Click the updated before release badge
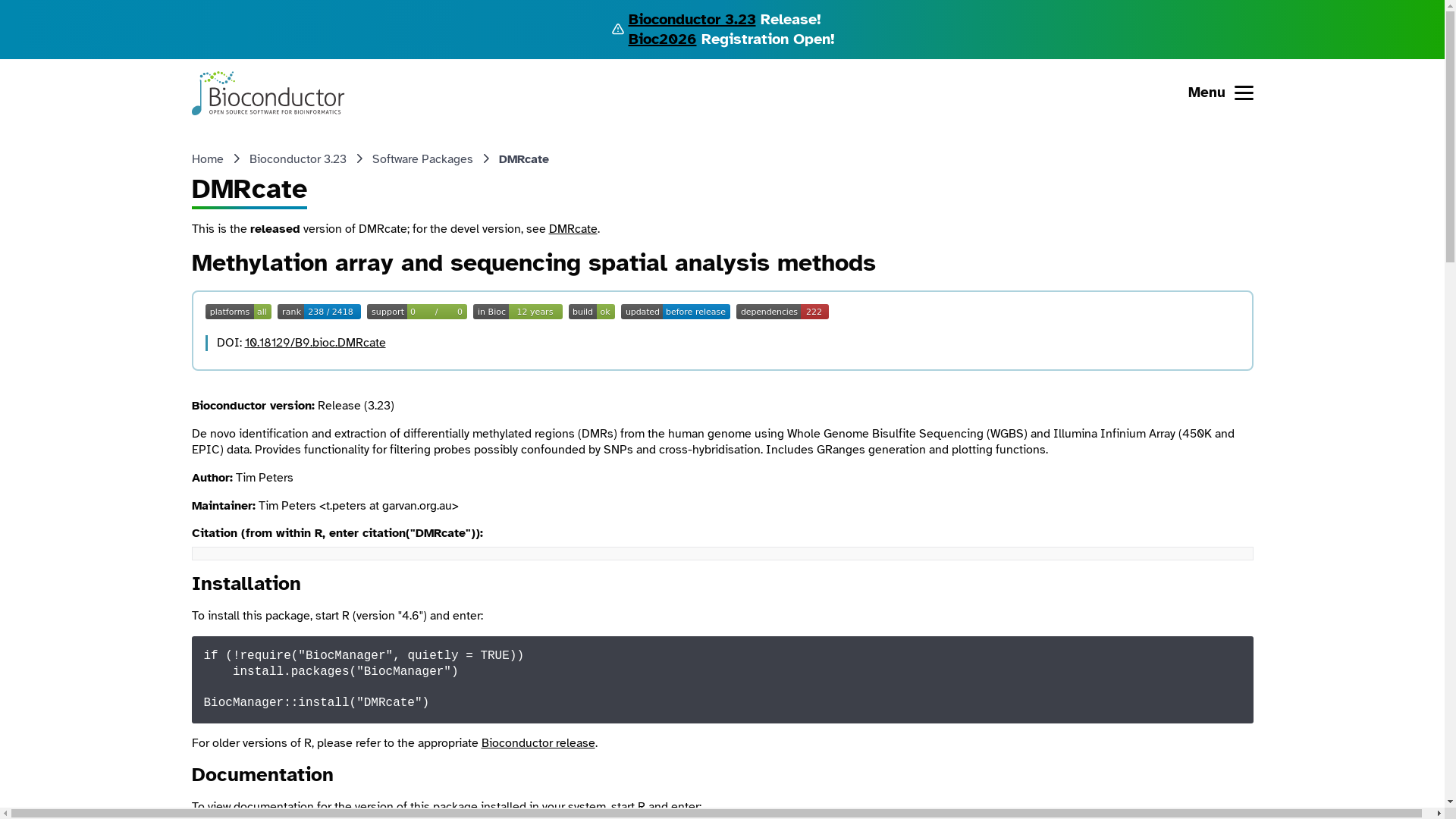The image size is (1456, 819). [x=676, y=312]
